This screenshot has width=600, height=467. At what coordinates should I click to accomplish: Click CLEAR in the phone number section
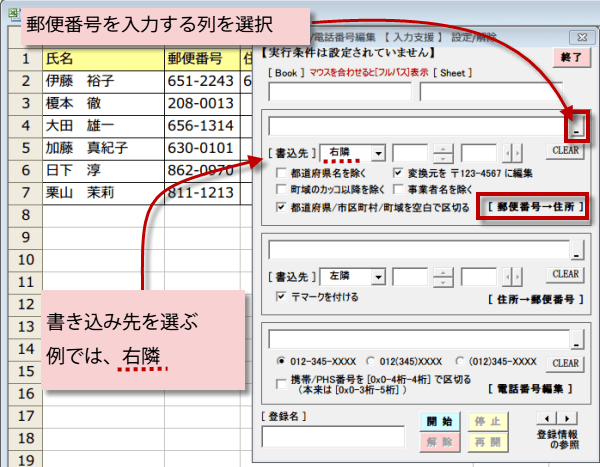[565, 363]
